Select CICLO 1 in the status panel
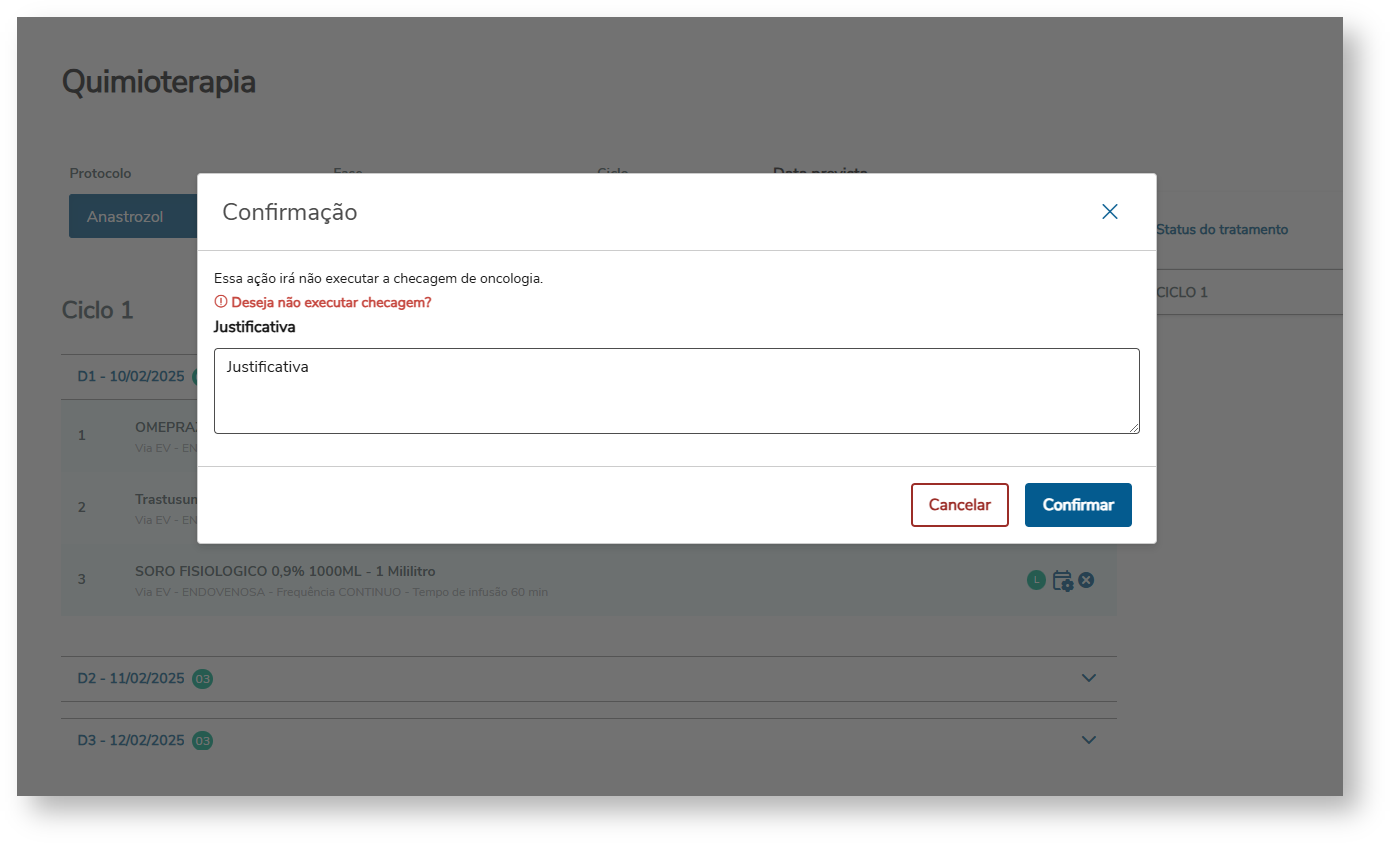1391x844 pixels. coord(1182,293)
